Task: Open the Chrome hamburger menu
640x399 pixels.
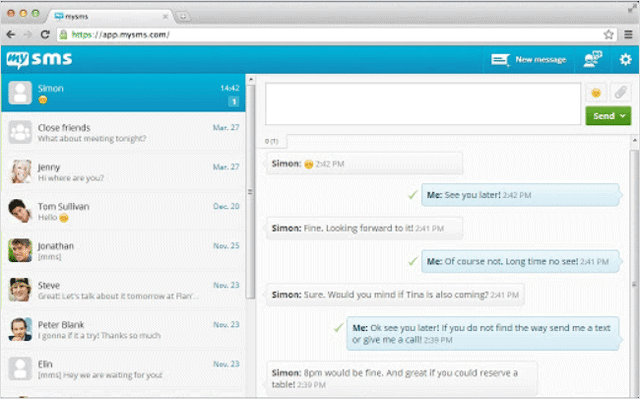Action: 629,35
